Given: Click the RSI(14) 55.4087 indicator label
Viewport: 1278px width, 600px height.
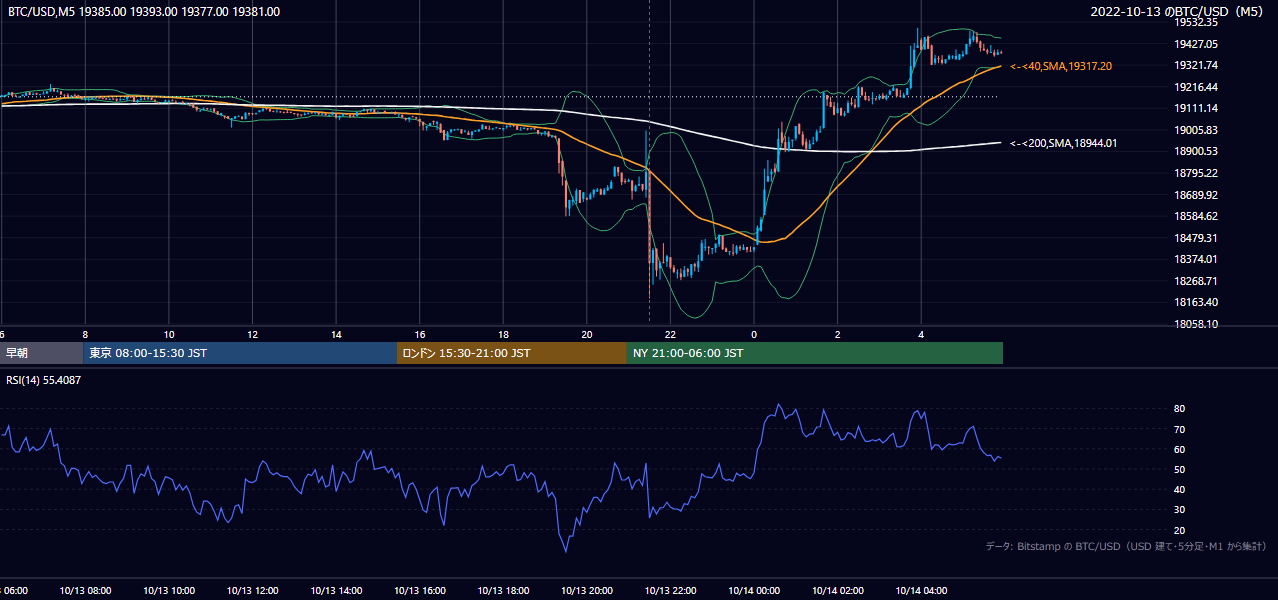Looking at the screenshot, I should point(45,380).
